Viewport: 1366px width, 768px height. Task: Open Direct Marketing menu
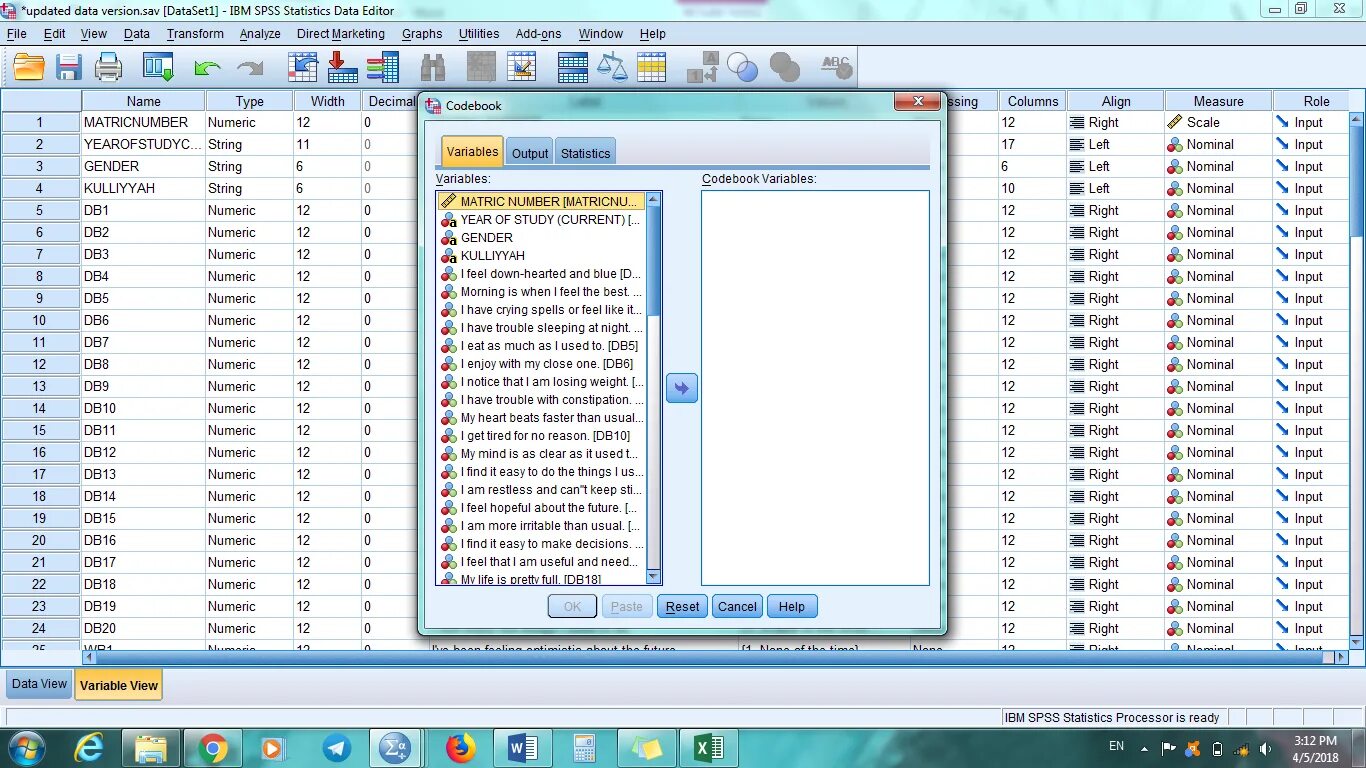pyautogui.click(x=340, y=33)
